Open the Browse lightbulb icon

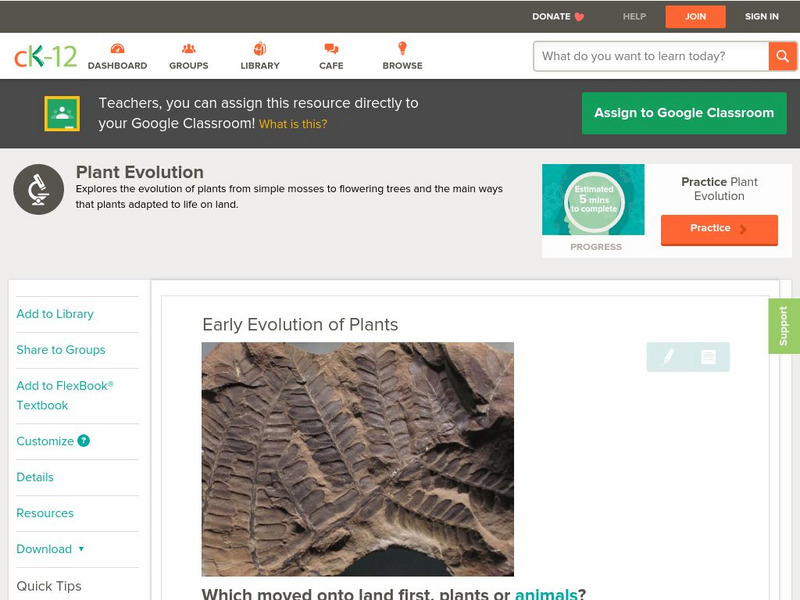(402, 48)
